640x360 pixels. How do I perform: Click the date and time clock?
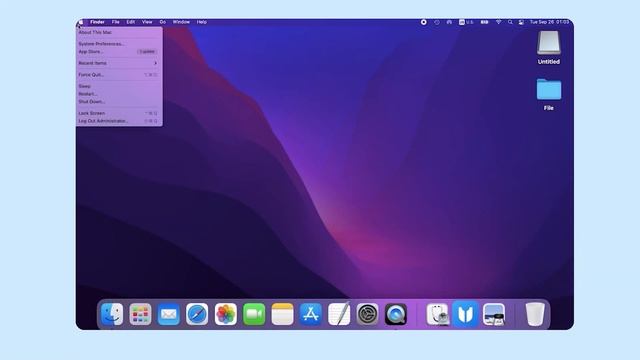pyautogui.click(x=549, y=22)
